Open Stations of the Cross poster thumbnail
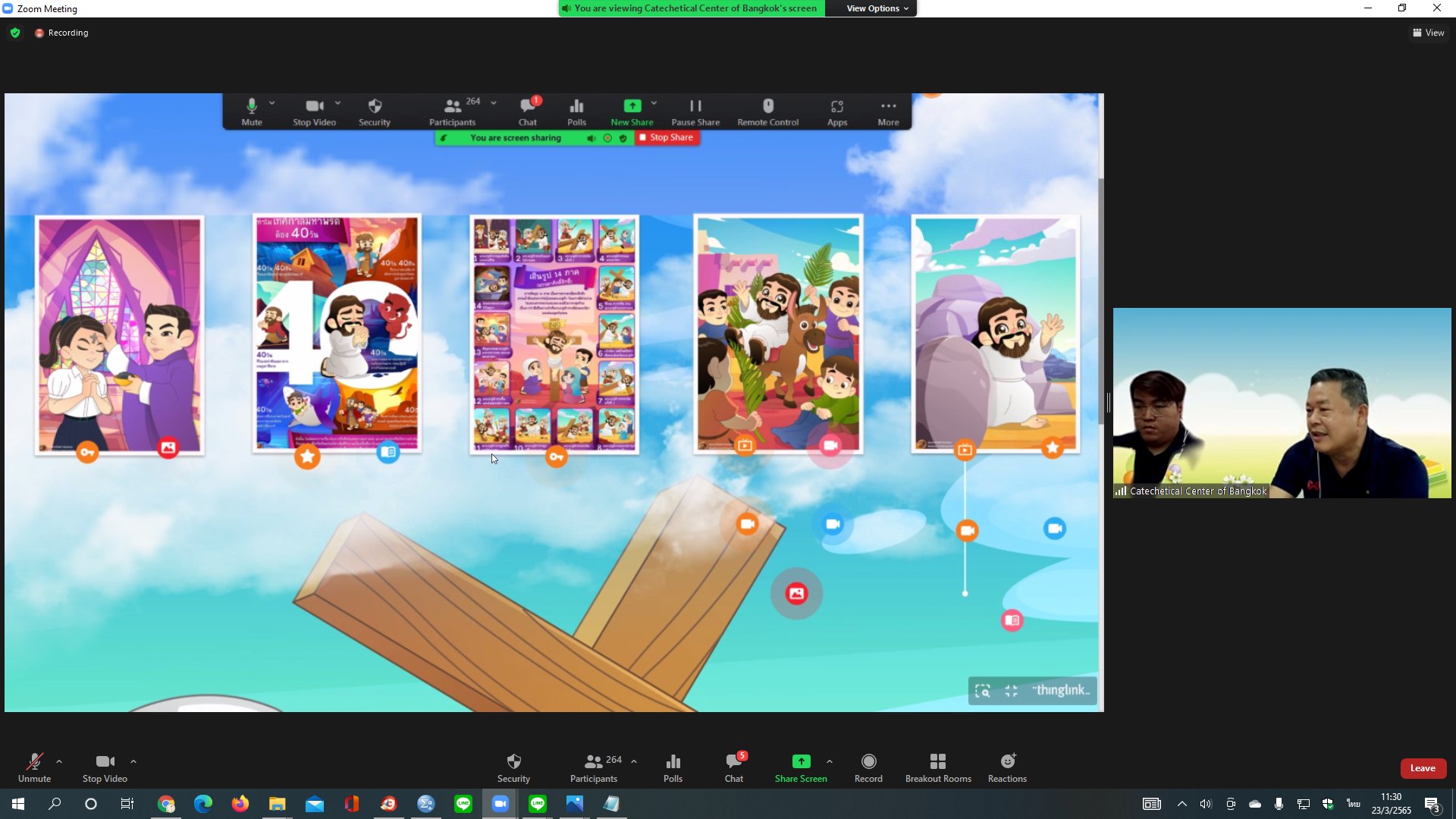 pyautogui.click(x=554, y=334)
